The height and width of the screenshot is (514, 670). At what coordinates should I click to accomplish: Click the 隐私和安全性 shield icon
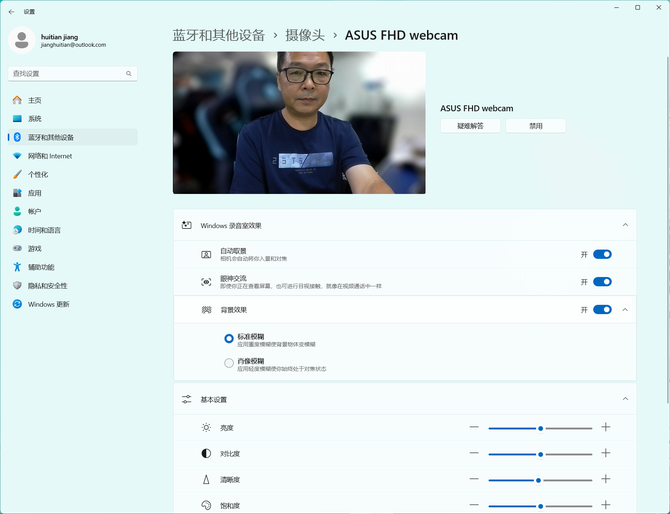[x=17, y=285]
